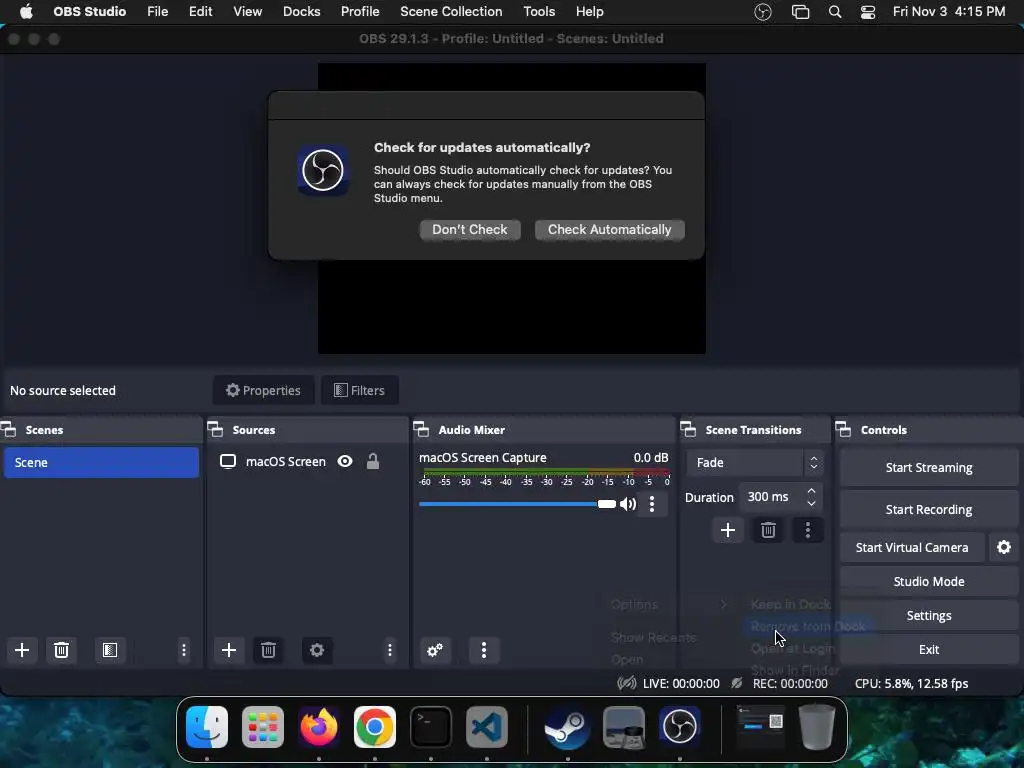Image resolution: width=1024 pixels, height=768 pixels.
Task: Select the Scene item in Scenes list
Action: (x=101, y=462)
